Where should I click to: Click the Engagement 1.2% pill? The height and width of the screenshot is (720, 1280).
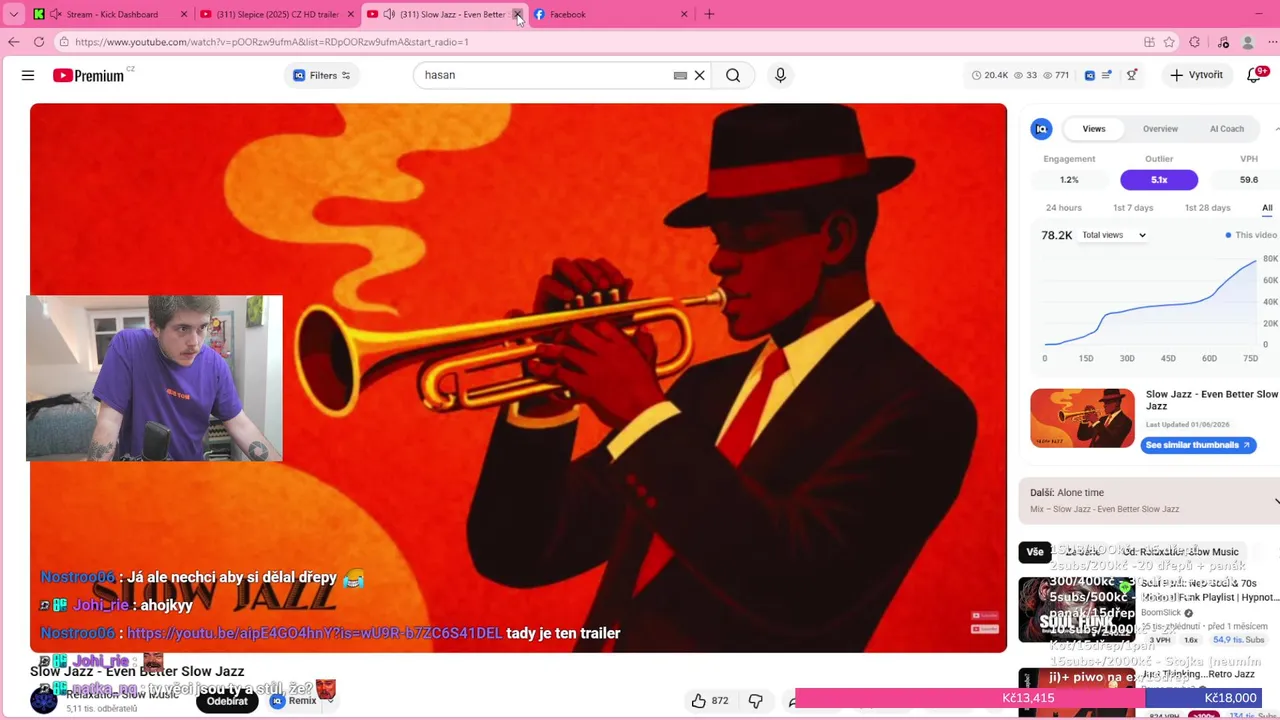pos(1069,180)
